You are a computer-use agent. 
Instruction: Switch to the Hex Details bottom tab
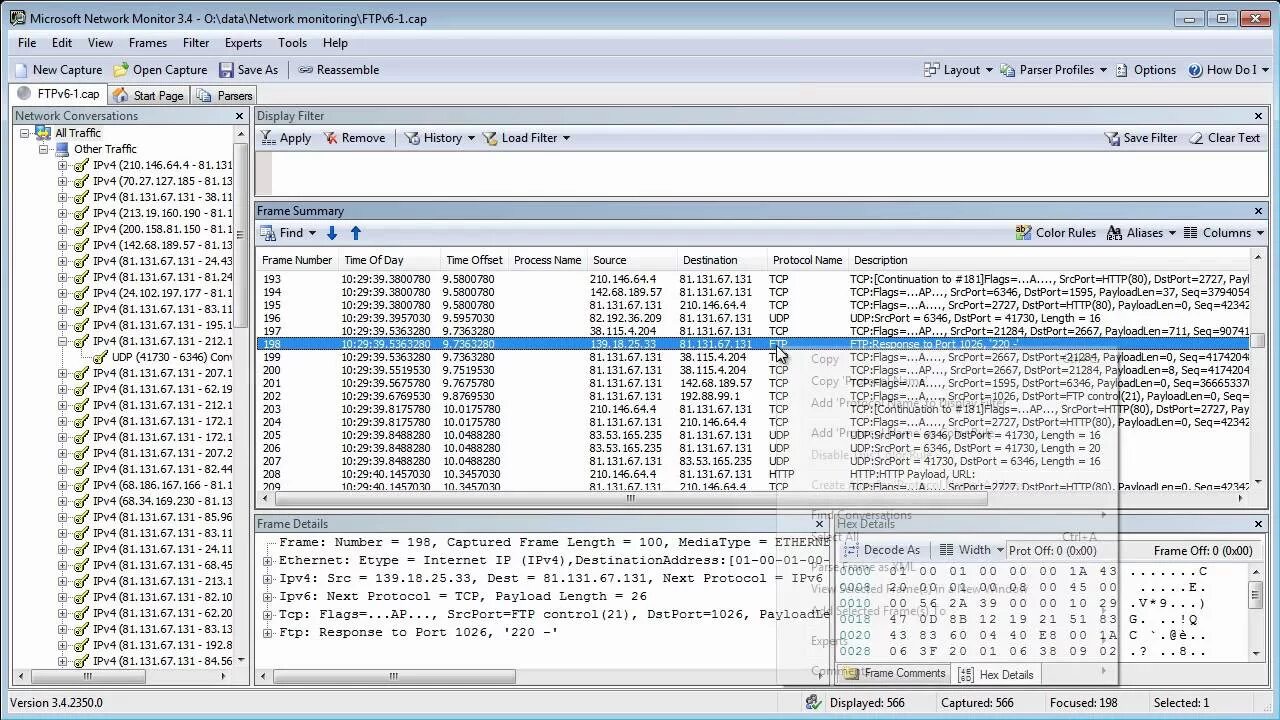coord(996,675)
